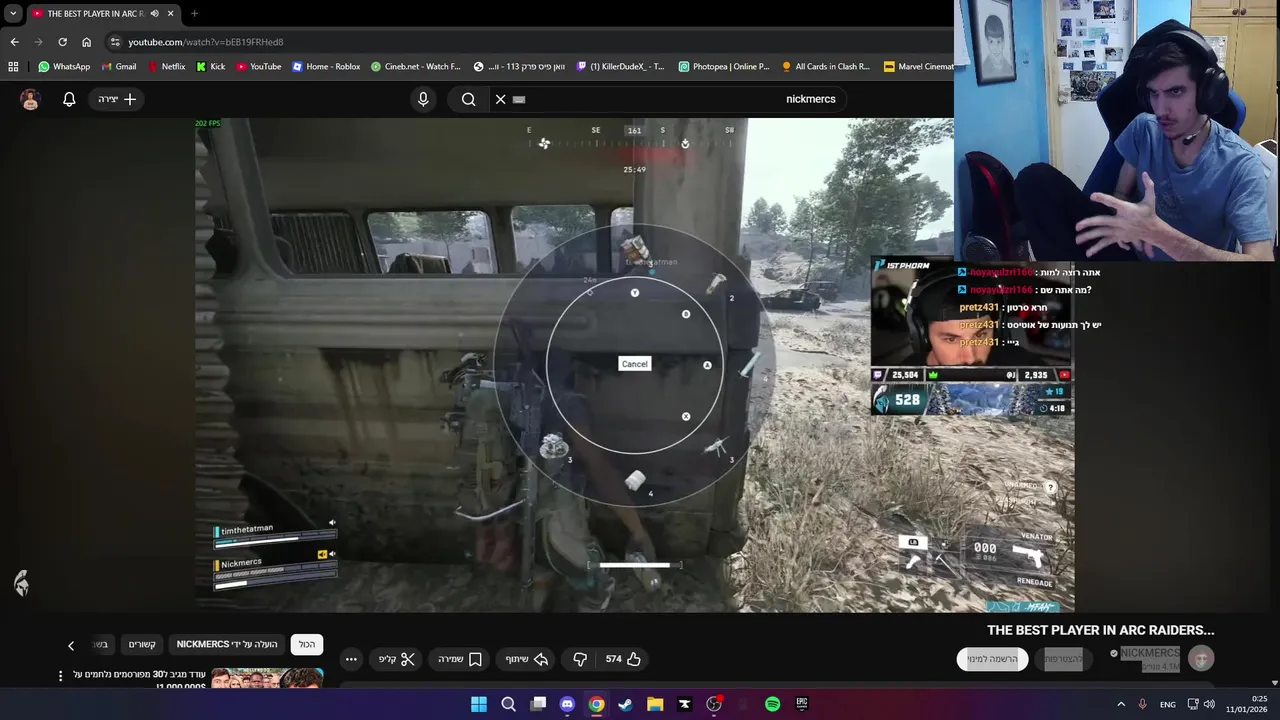Select the 'העלה על ידי NICKMERCS' chip
The height and width of the screenshot is (720, 1280).
point(227,645)
